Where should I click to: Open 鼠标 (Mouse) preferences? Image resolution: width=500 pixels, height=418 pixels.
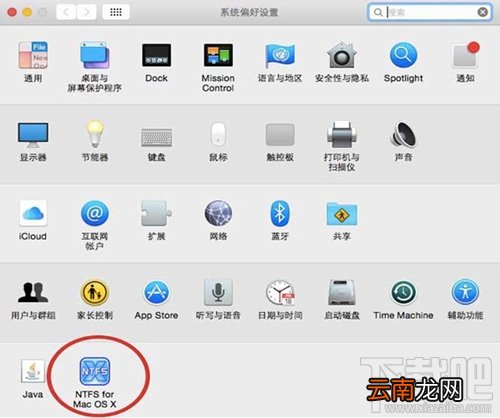coord(218,134)
